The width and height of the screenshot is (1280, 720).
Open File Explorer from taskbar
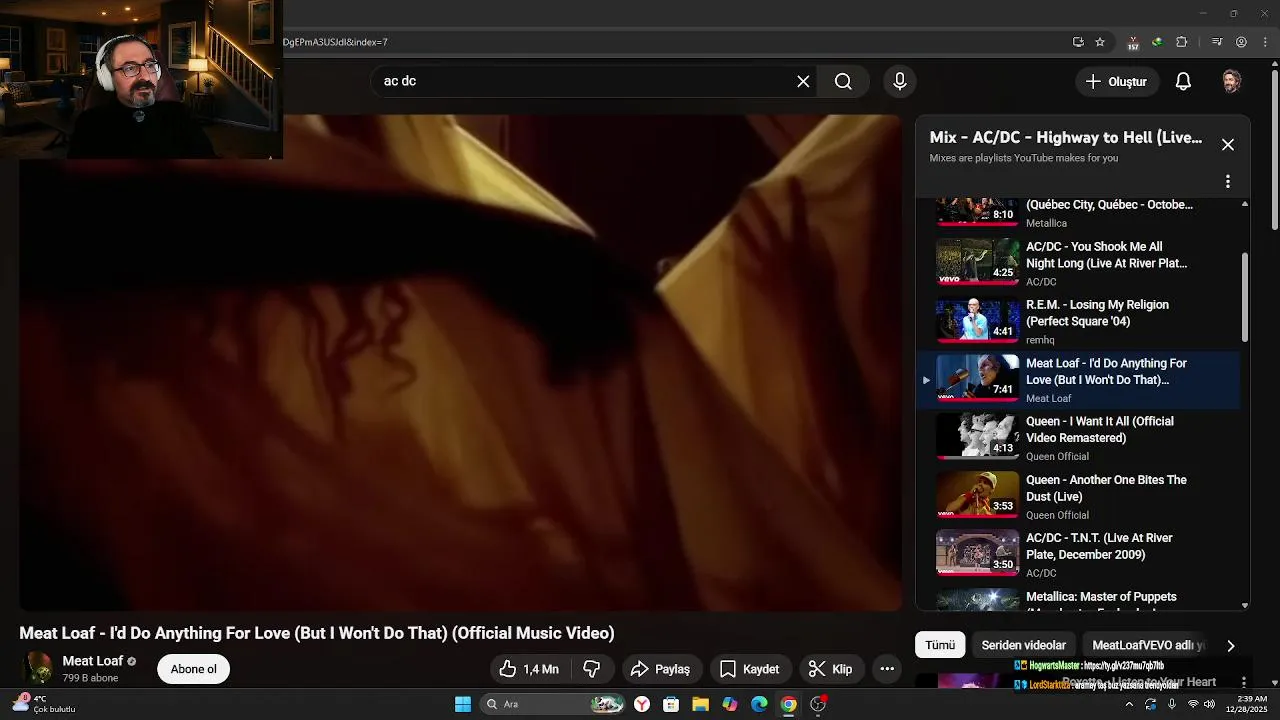click(700, 704)
